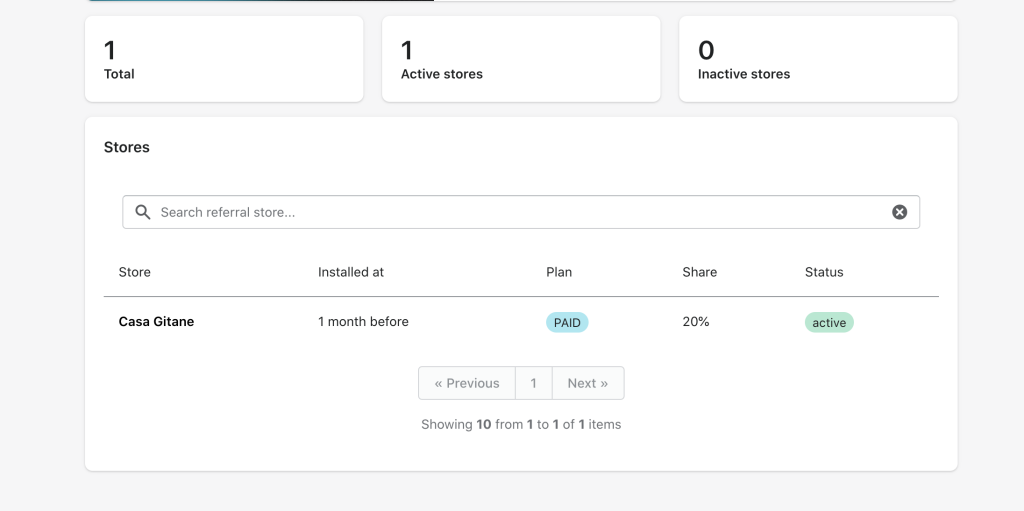Click the active status badge
Viewport: 1024px width, 511px height.
[829, 322]
